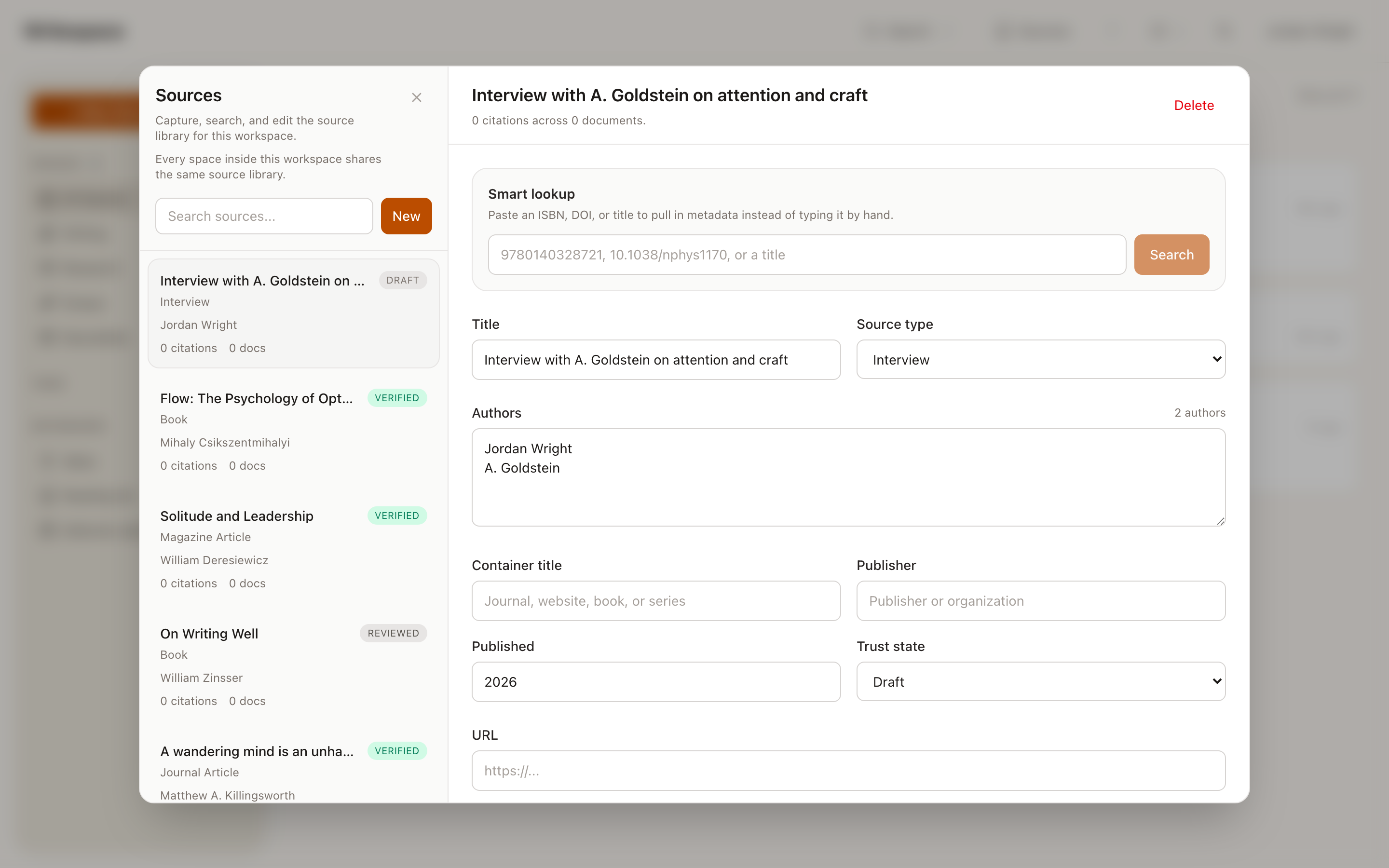Click inside the Title input field

coord(655,359)
